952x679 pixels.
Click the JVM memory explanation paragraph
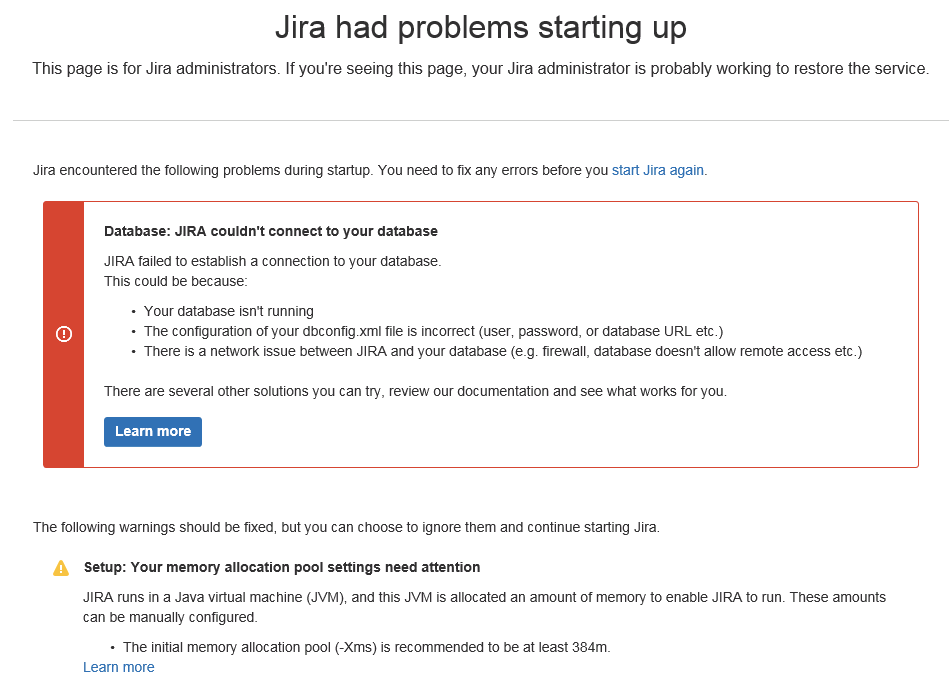coord(484,607)
